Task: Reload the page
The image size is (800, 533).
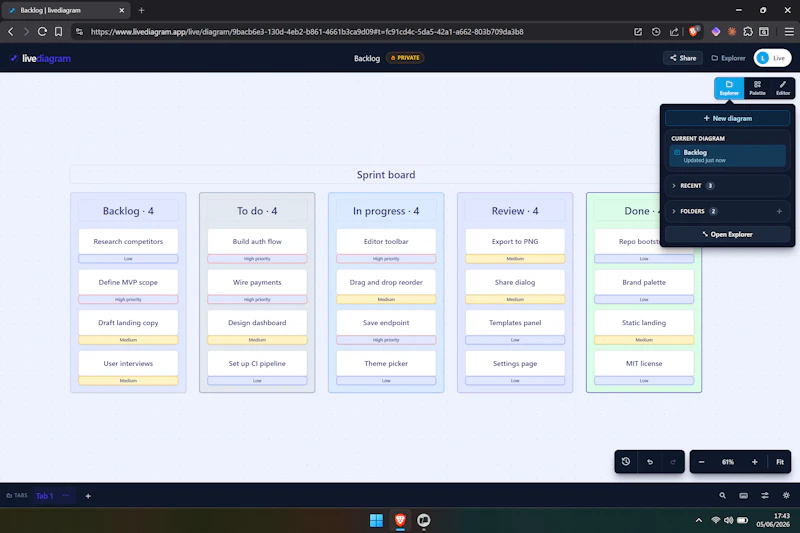Action: click(x=42, y=32)
